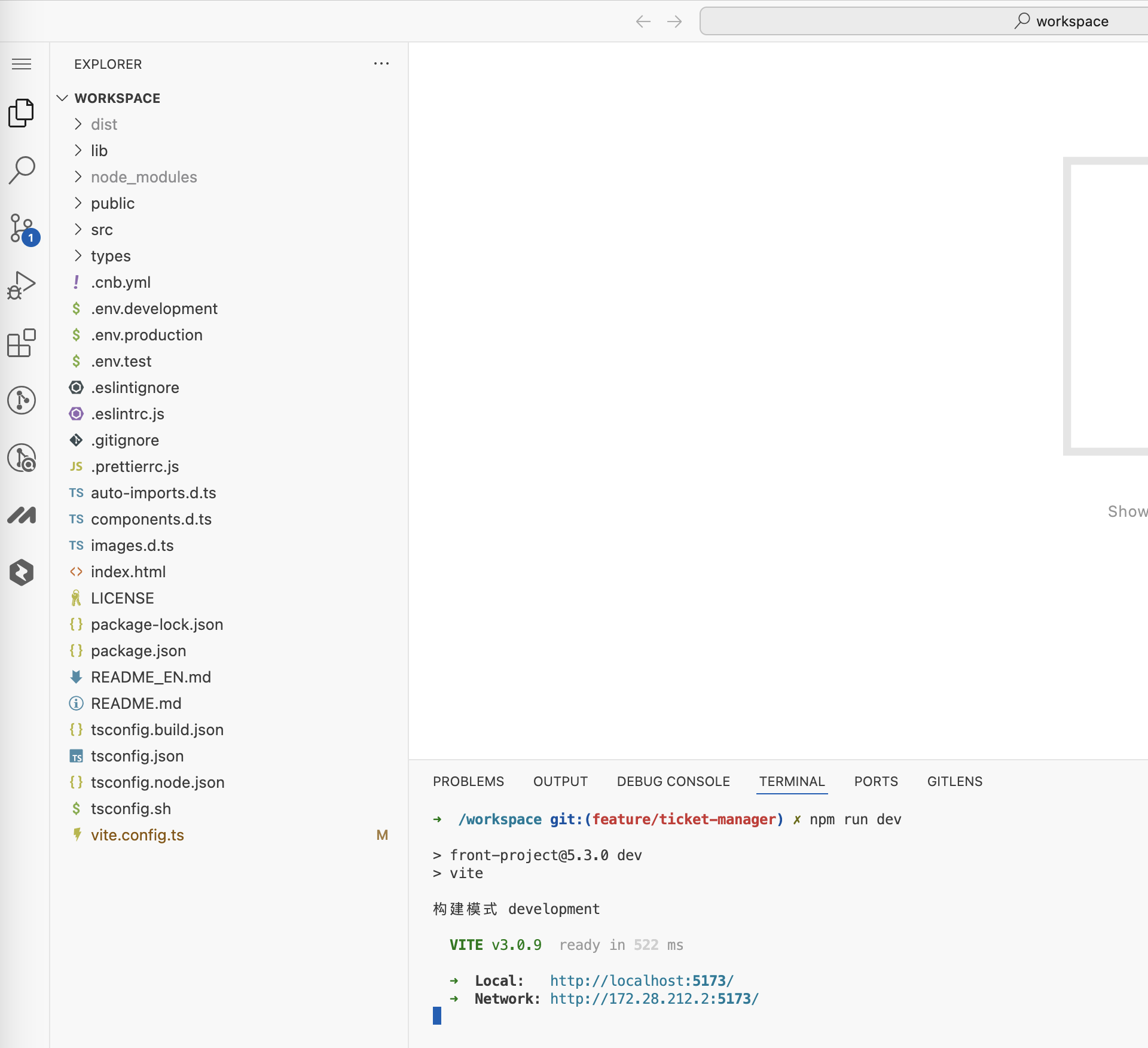Click the Explorer more actions ellipsis

pos(381,64)
